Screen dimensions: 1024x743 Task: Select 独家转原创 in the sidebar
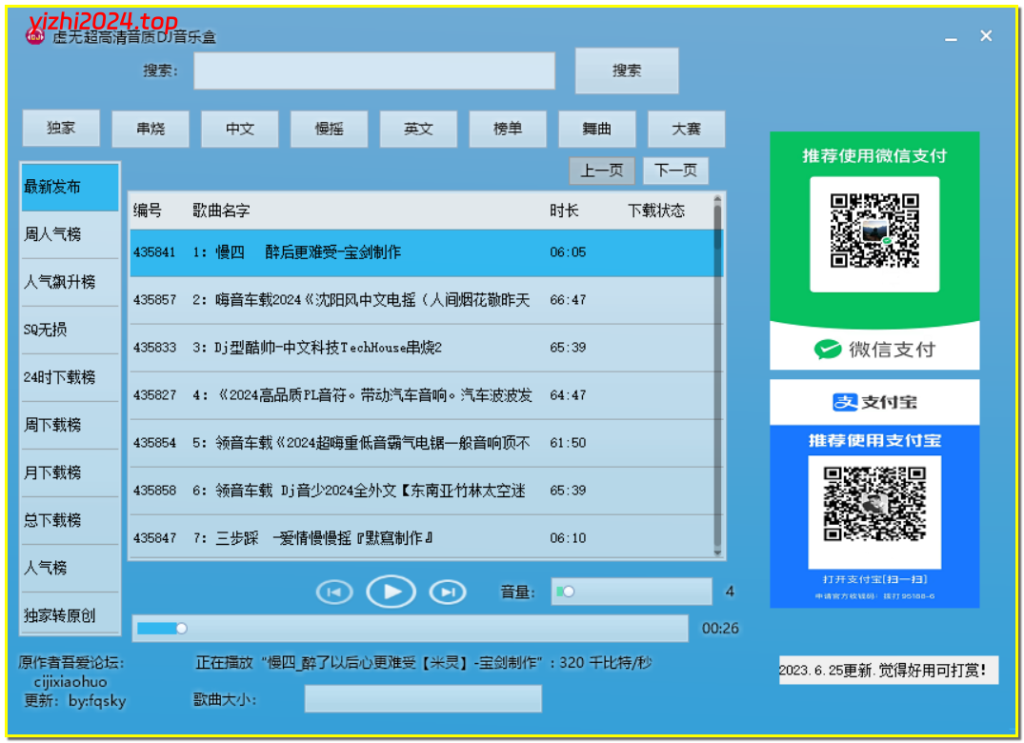(70, 615)
